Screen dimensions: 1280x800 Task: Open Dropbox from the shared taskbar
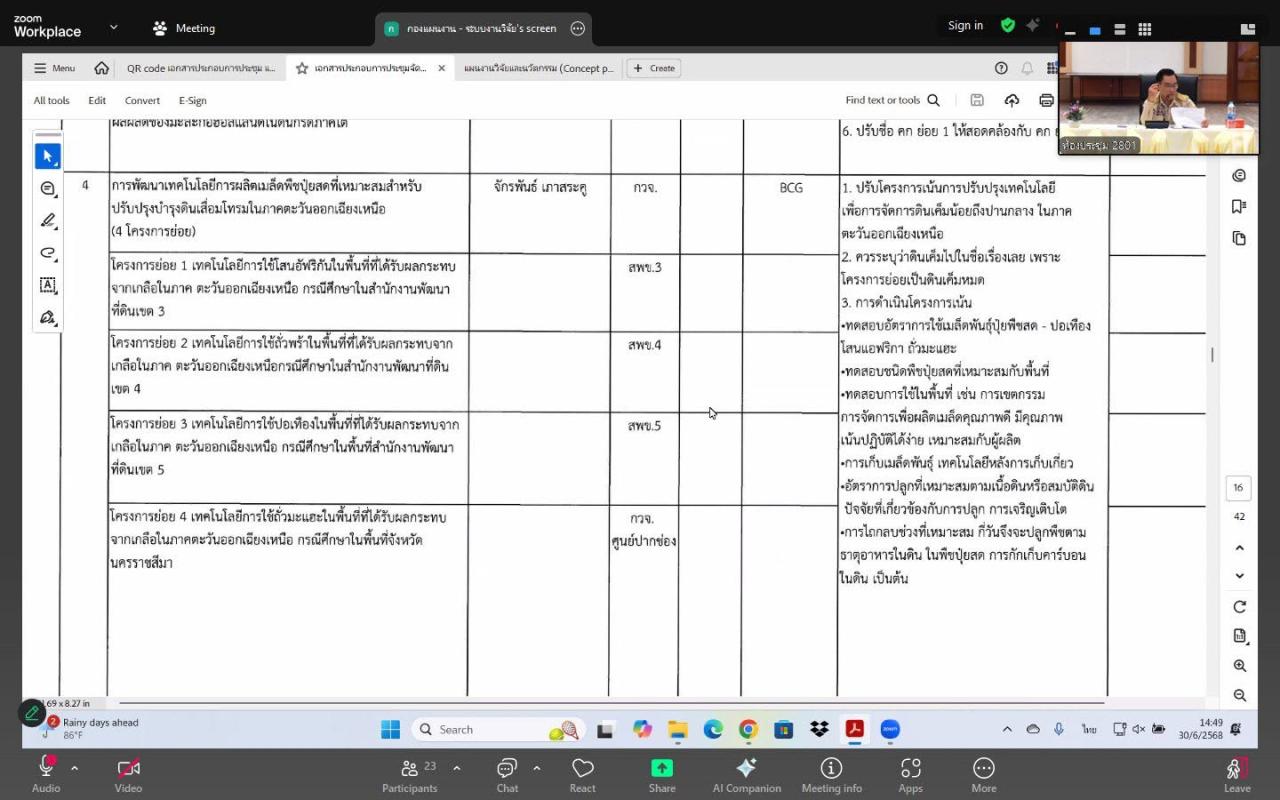[x=819, y=729]
